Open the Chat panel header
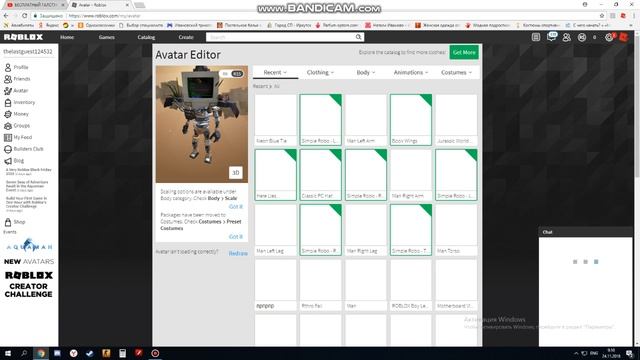This screenshot has width=640, height=360. point(585,232)
